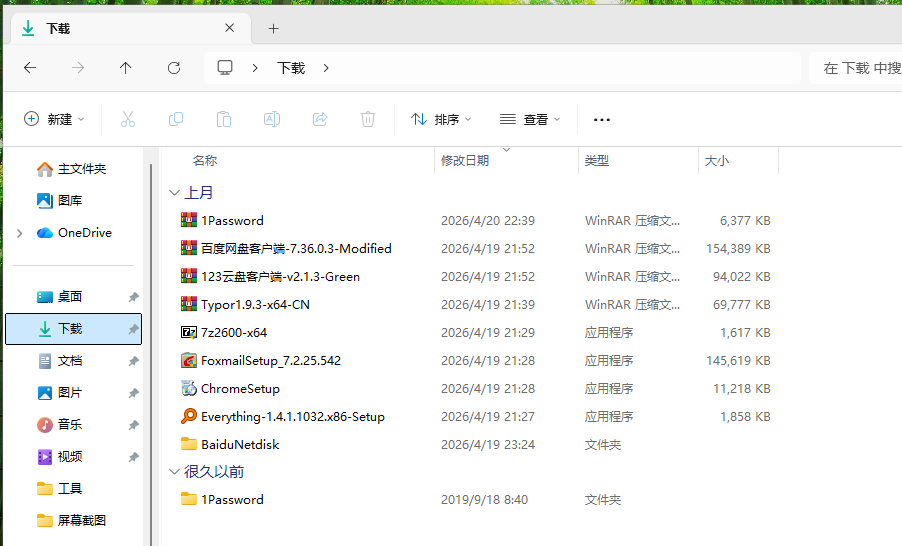902x546 pixels.
Task: Select file name FoxmailSetup_7.2.25.542
Action: (271, 361)
